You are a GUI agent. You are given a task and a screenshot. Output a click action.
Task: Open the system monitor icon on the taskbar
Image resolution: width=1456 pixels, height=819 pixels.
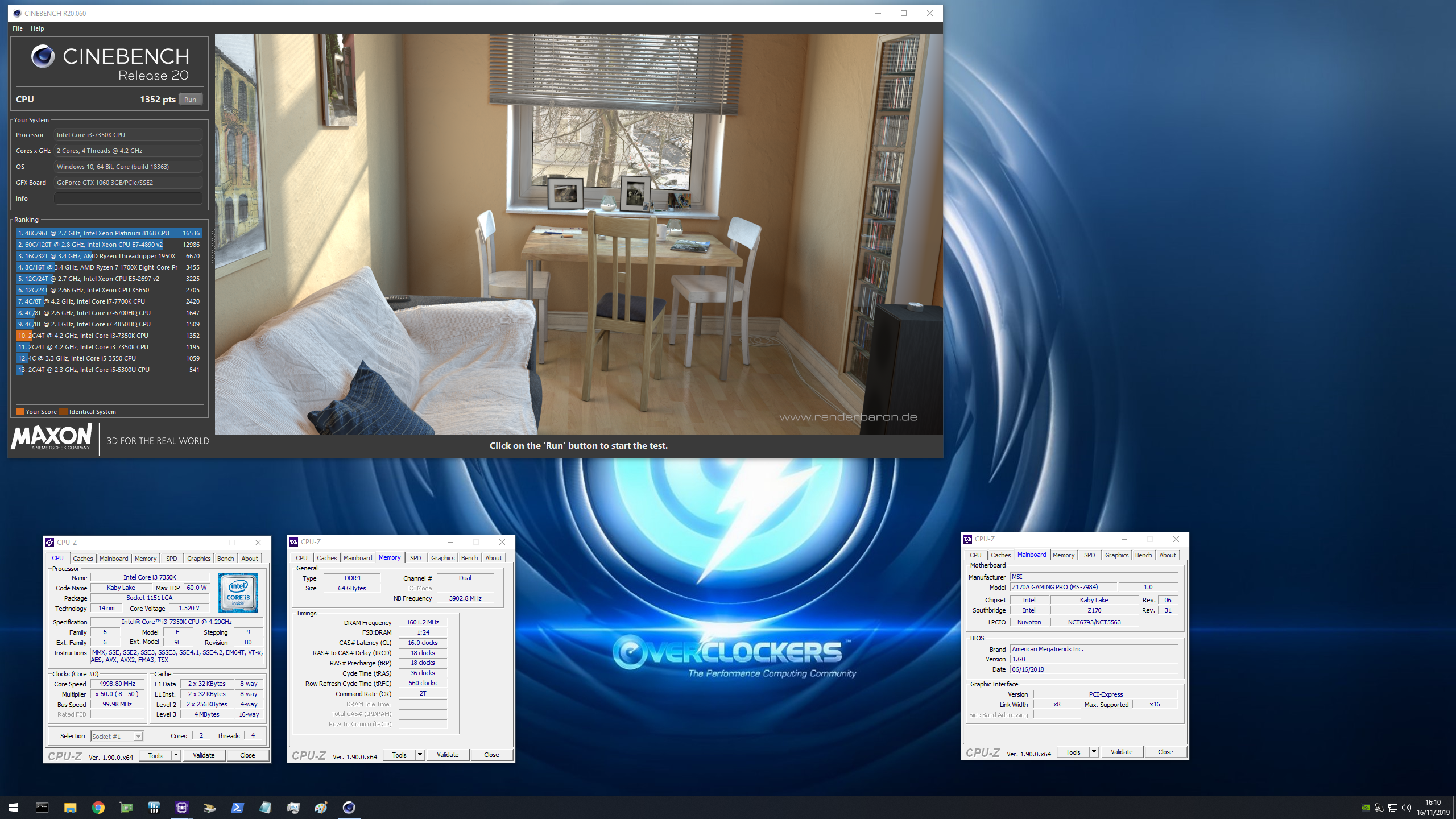coord(293,807)
